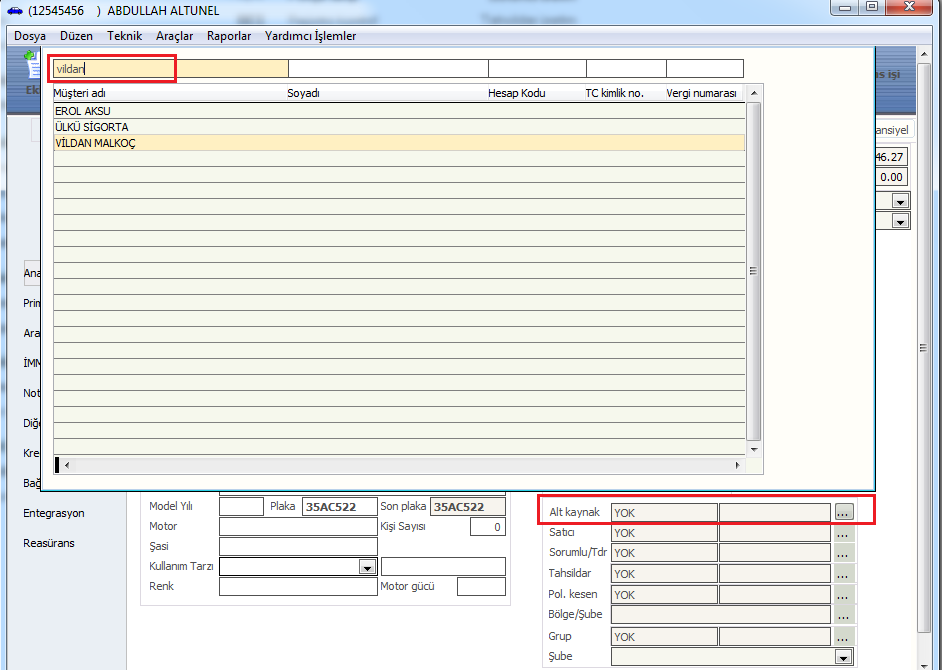Screen dimensions: 942x670
Task: Open the Yardımcı İşlemler menu
Action: [x=310, y=36]
